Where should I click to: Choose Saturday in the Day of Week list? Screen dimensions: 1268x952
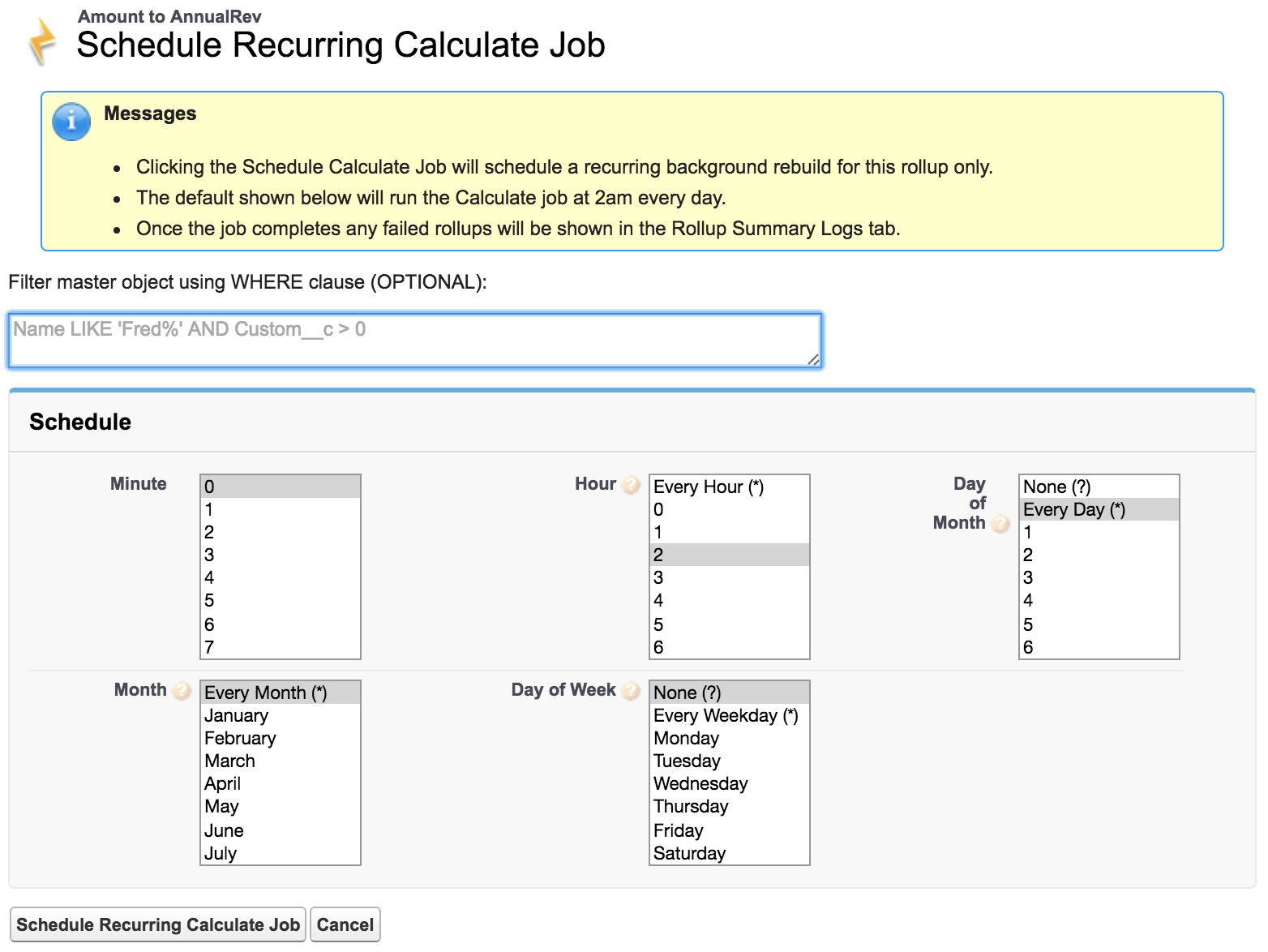point(728,854)
